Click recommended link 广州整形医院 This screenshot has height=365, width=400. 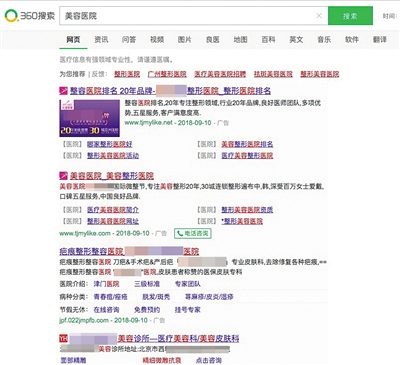(167, 74)
